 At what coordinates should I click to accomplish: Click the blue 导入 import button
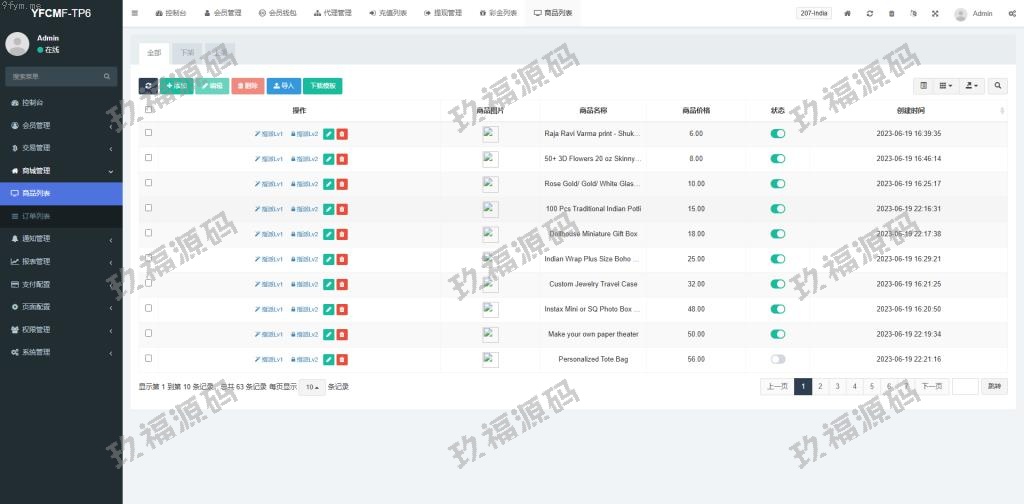point(284,86)
